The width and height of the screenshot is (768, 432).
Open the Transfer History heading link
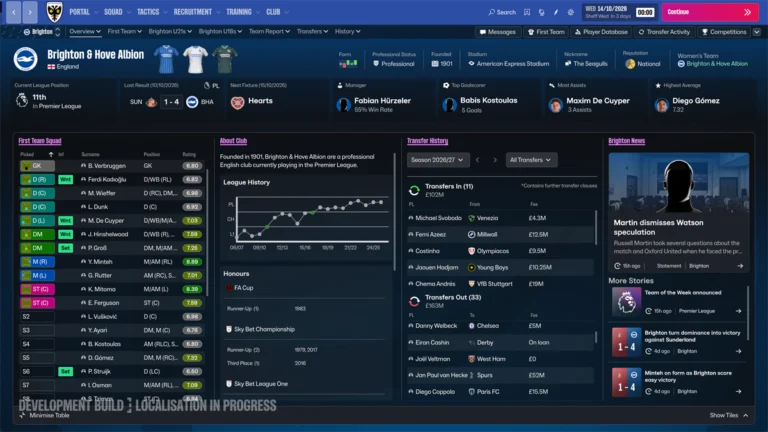428,141
